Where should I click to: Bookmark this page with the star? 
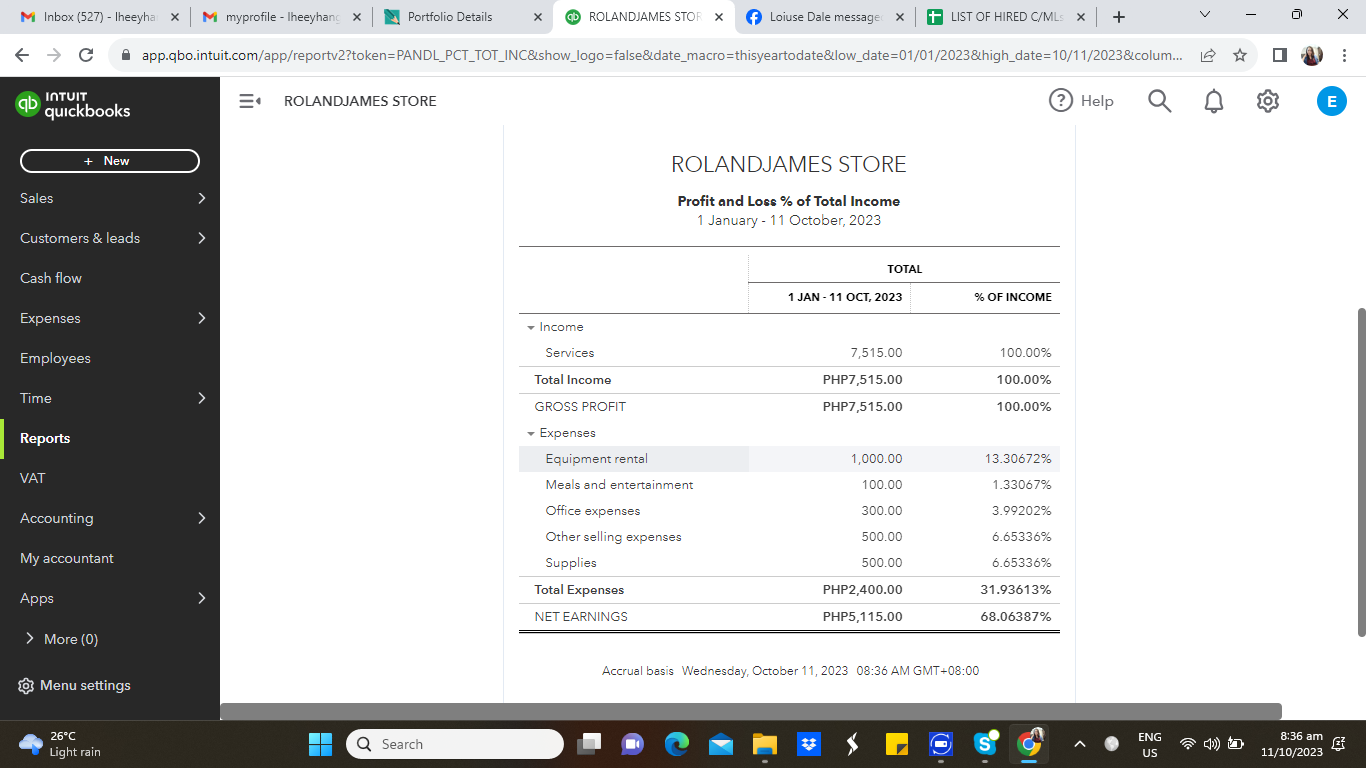click(x=1240, y=55)
